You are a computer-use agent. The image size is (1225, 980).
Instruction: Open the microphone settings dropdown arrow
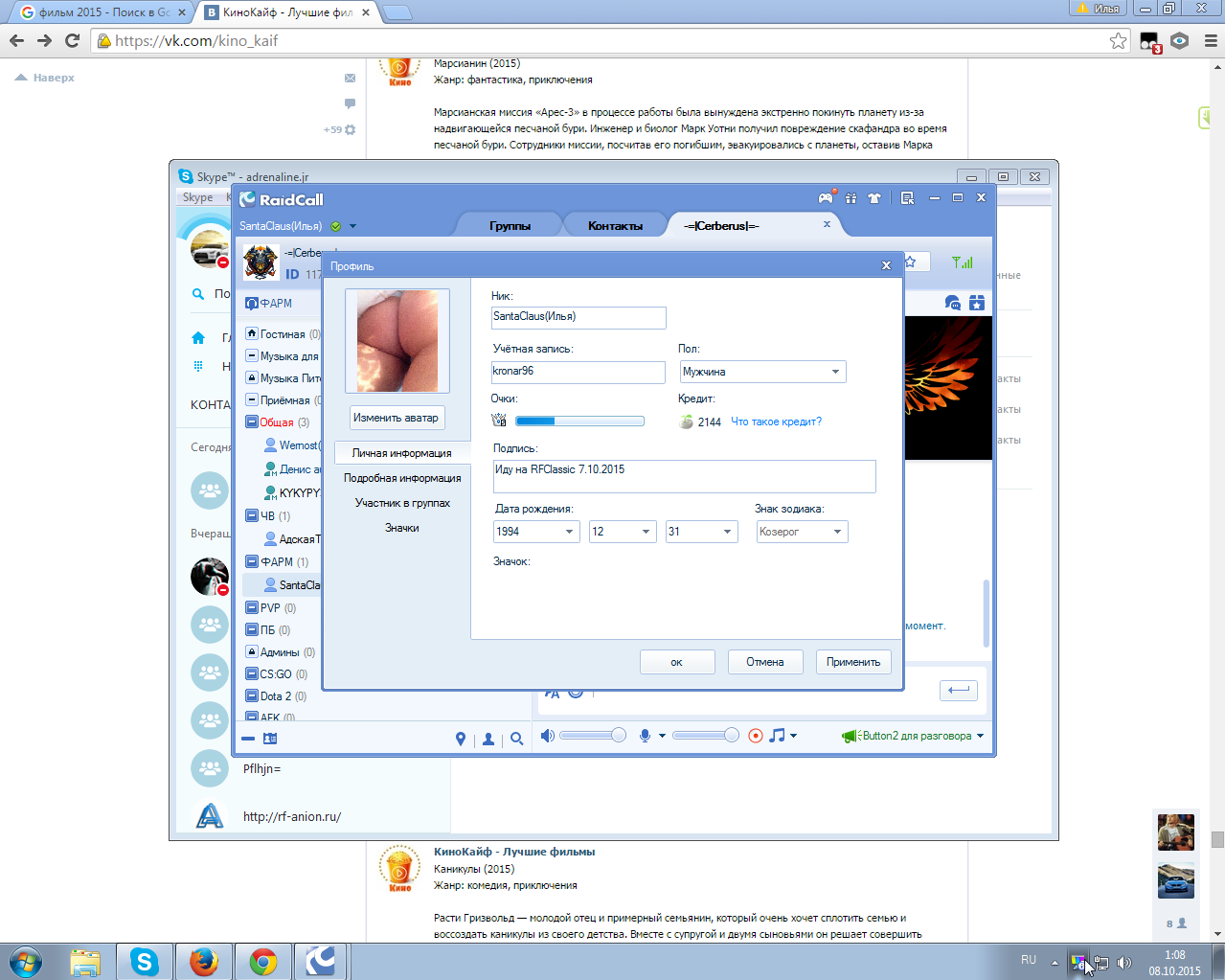pyautogui.click(x=662, y=736)
